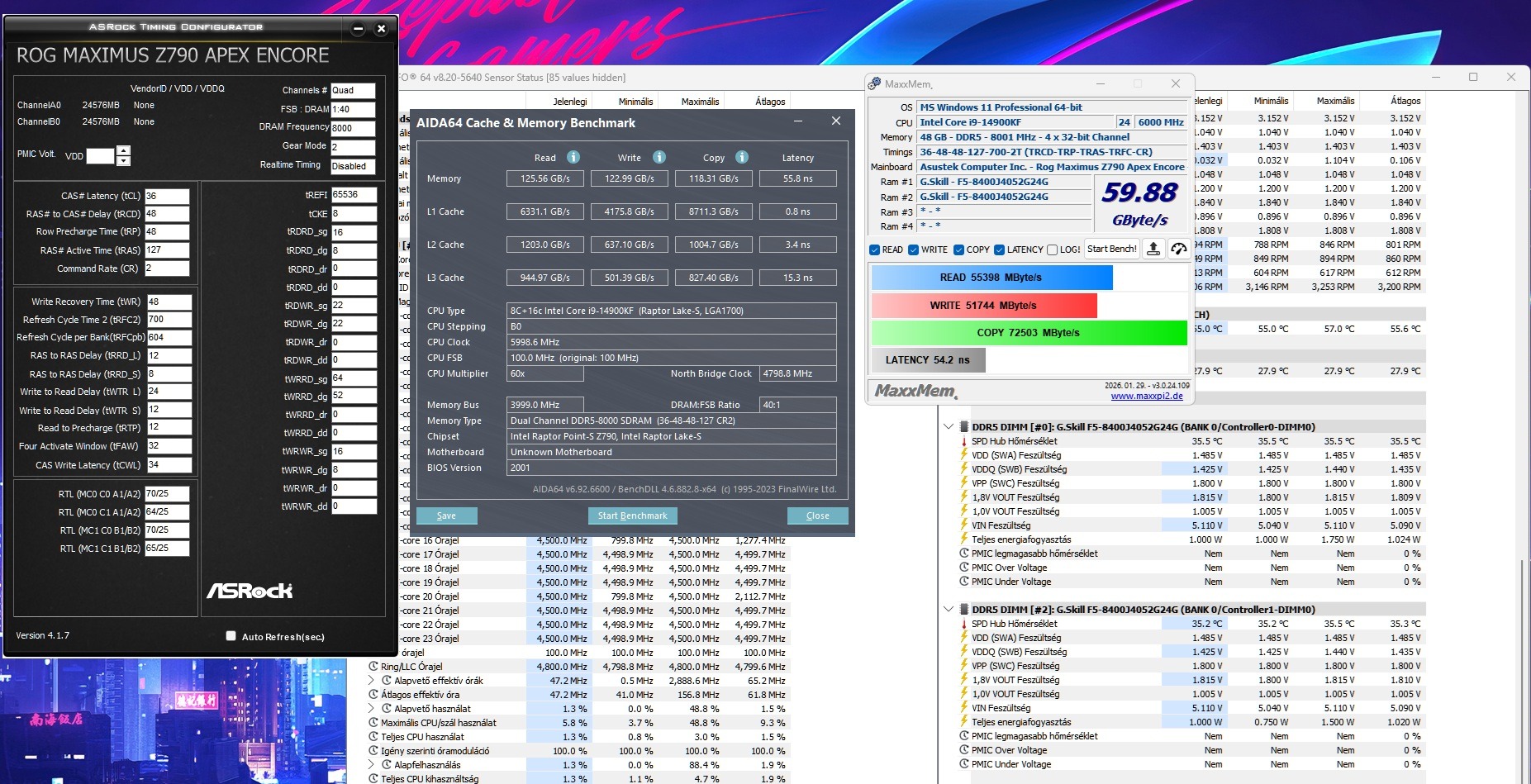The image size is (1531, 784).
Task: Enable the LOG! checkbox in MaxxMem
Action: (1052, 249)
